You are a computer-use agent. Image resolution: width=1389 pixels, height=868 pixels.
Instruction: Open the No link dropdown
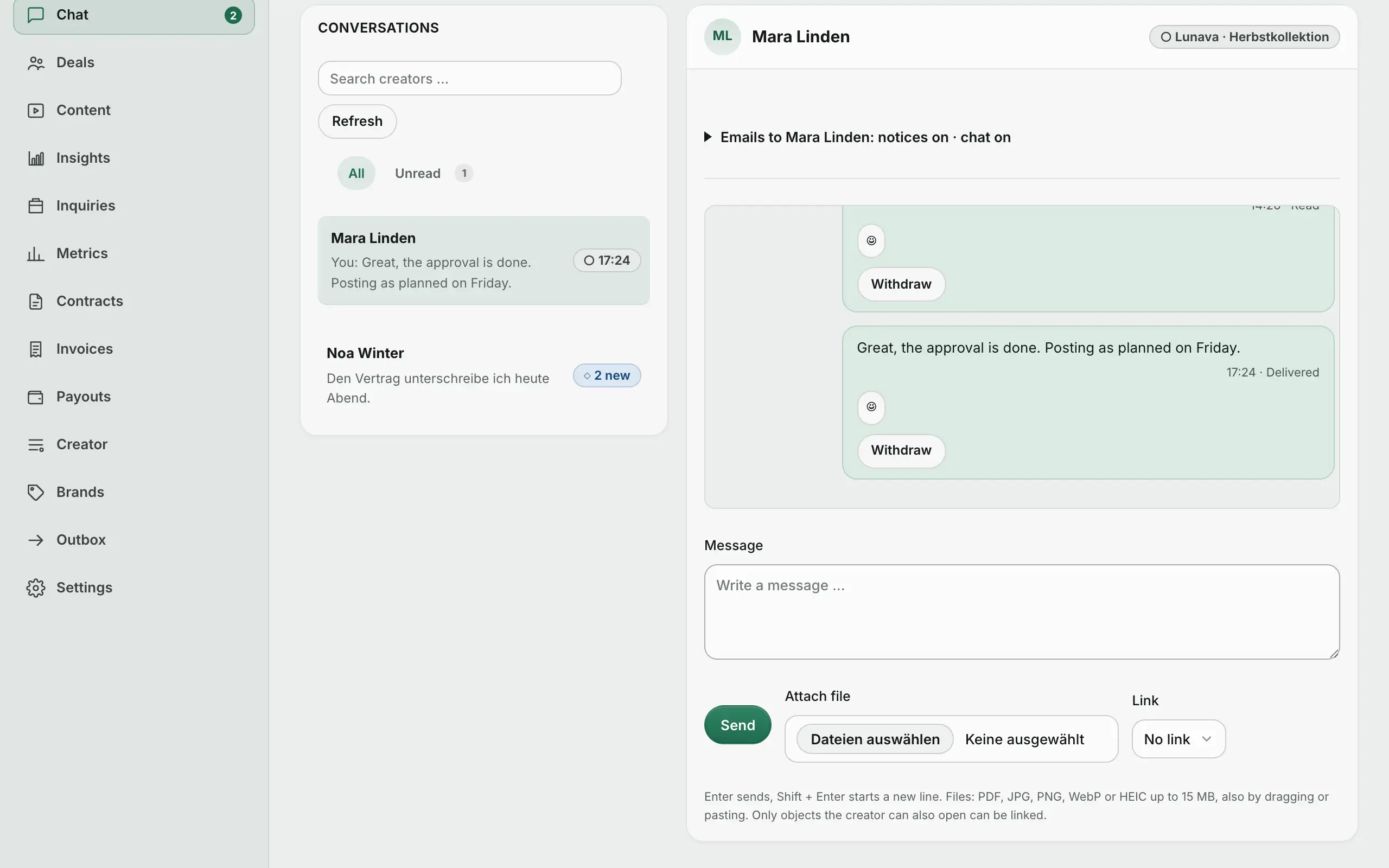(x=1178, y=739)
